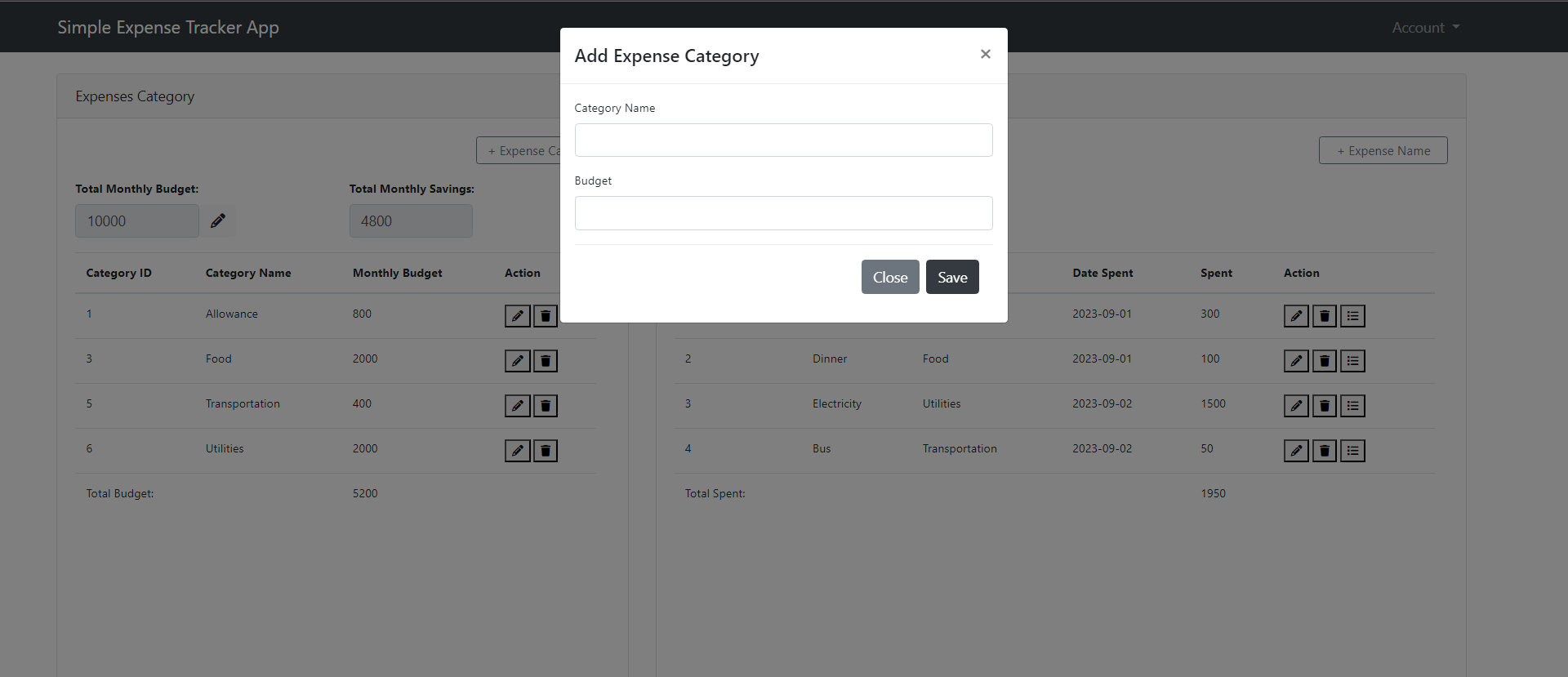
Task: Edit the Dinner expense entry
Action: point(1296,361)
